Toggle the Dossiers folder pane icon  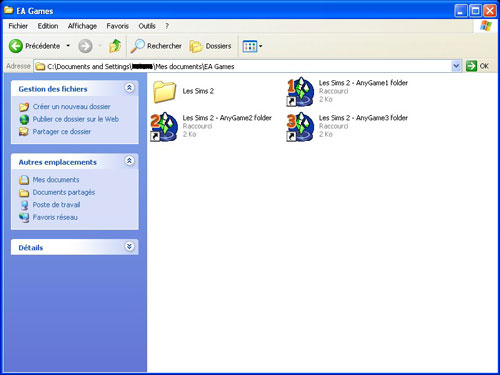tap(196, 46)
